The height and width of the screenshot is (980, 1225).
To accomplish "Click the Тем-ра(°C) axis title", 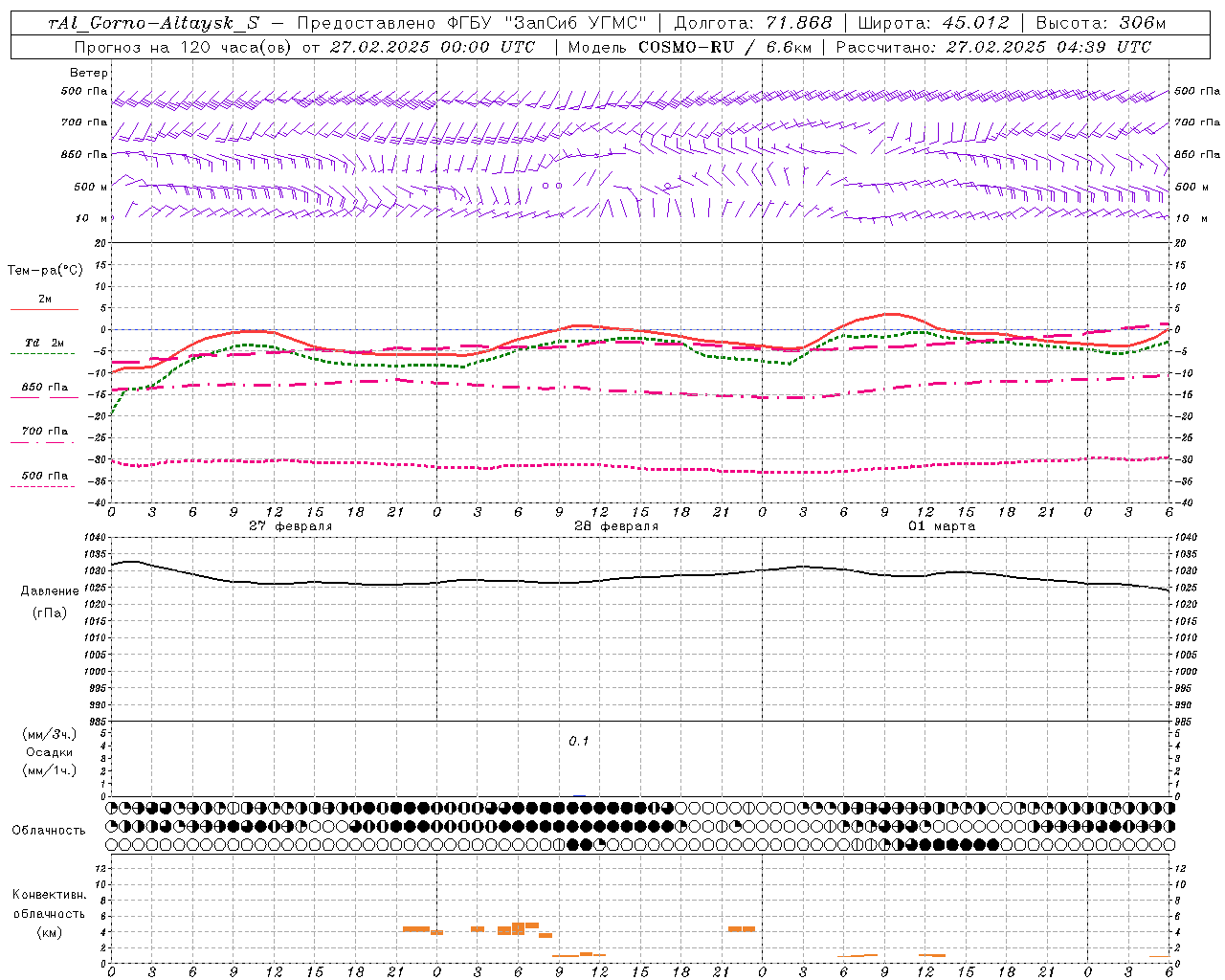I will pos(45,271).
